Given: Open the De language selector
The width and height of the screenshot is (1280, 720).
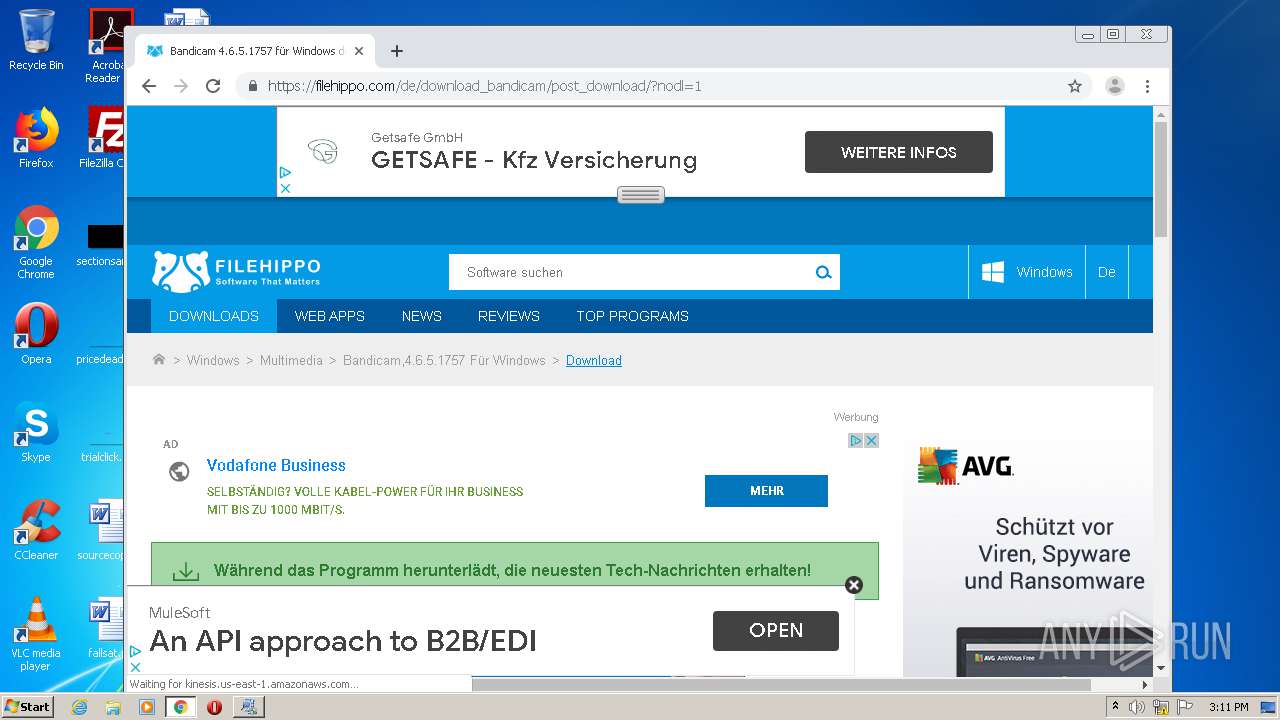Looking at the screenshot, I should click(1107, 272).
